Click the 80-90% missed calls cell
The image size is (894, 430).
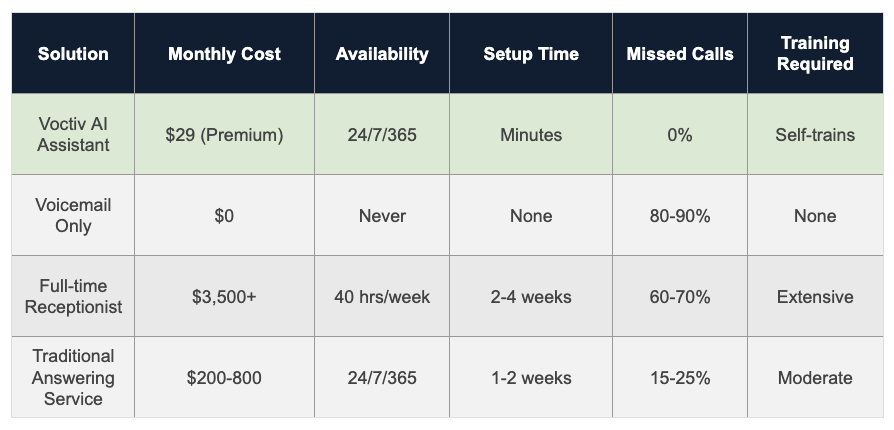click(679, 216)
